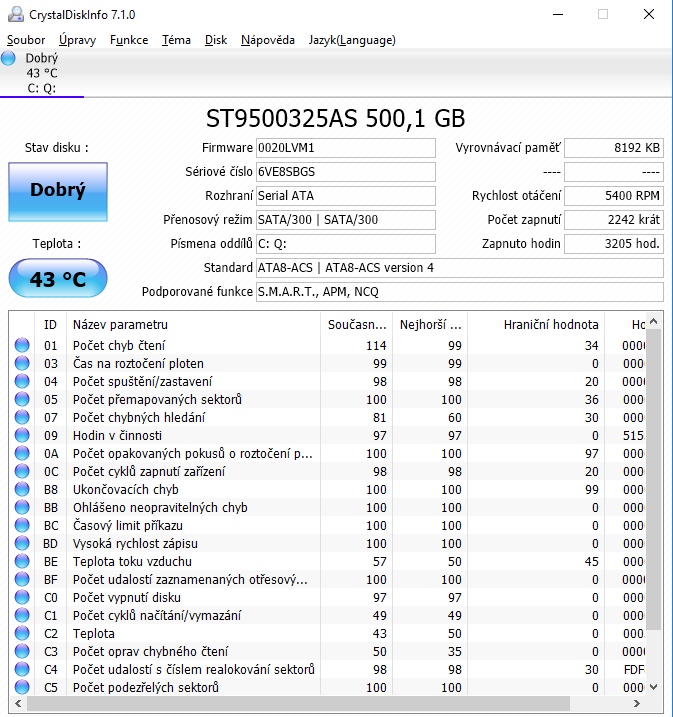Click status icon for Hodin v činnosti row

pos(22,435)
